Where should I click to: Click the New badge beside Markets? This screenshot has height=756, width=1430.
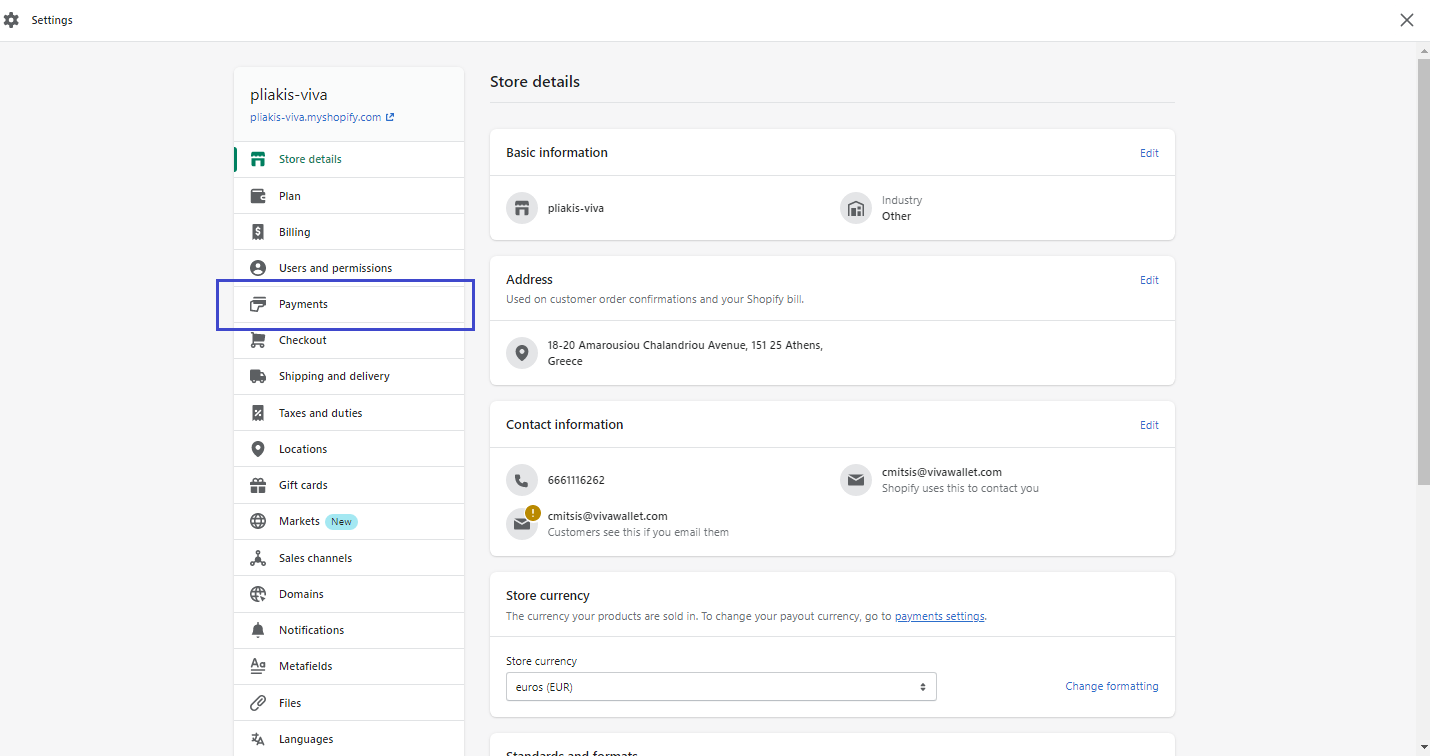(x=341, y=522)
